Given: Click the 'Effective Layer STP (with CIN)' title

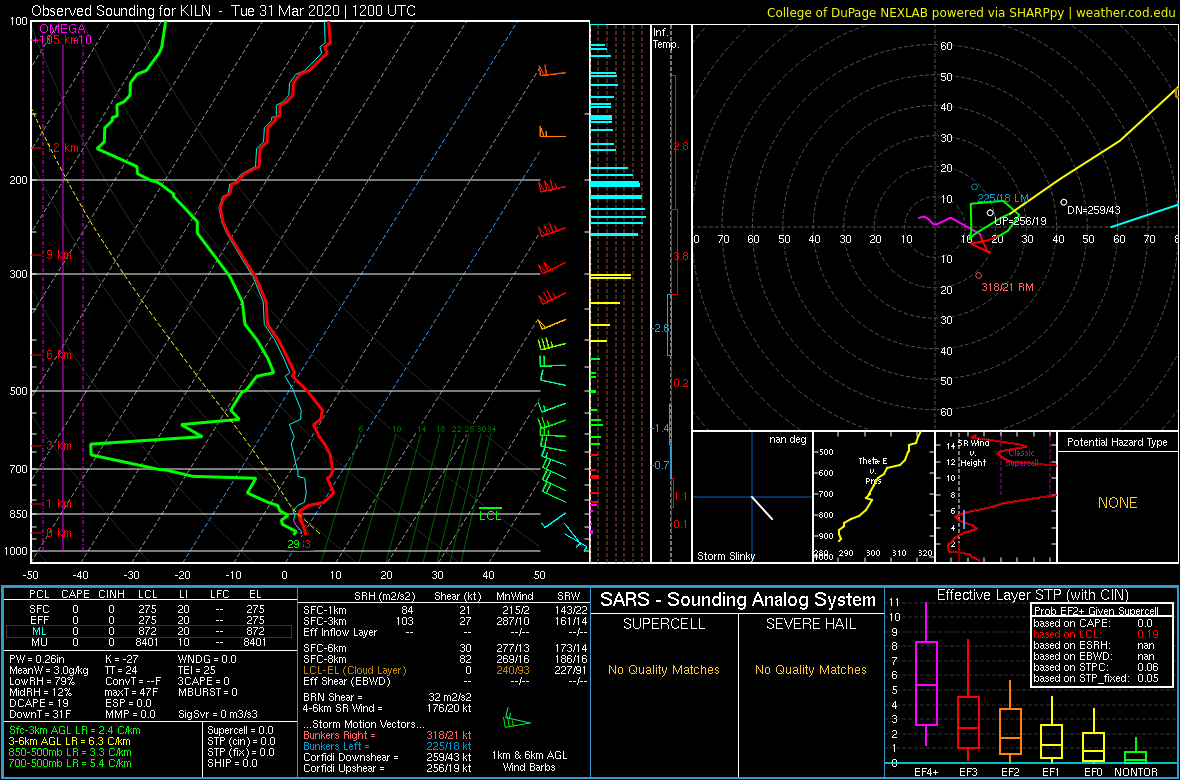Looking at the screenshot, I should pyautogui.click(x=1032, y=595).
